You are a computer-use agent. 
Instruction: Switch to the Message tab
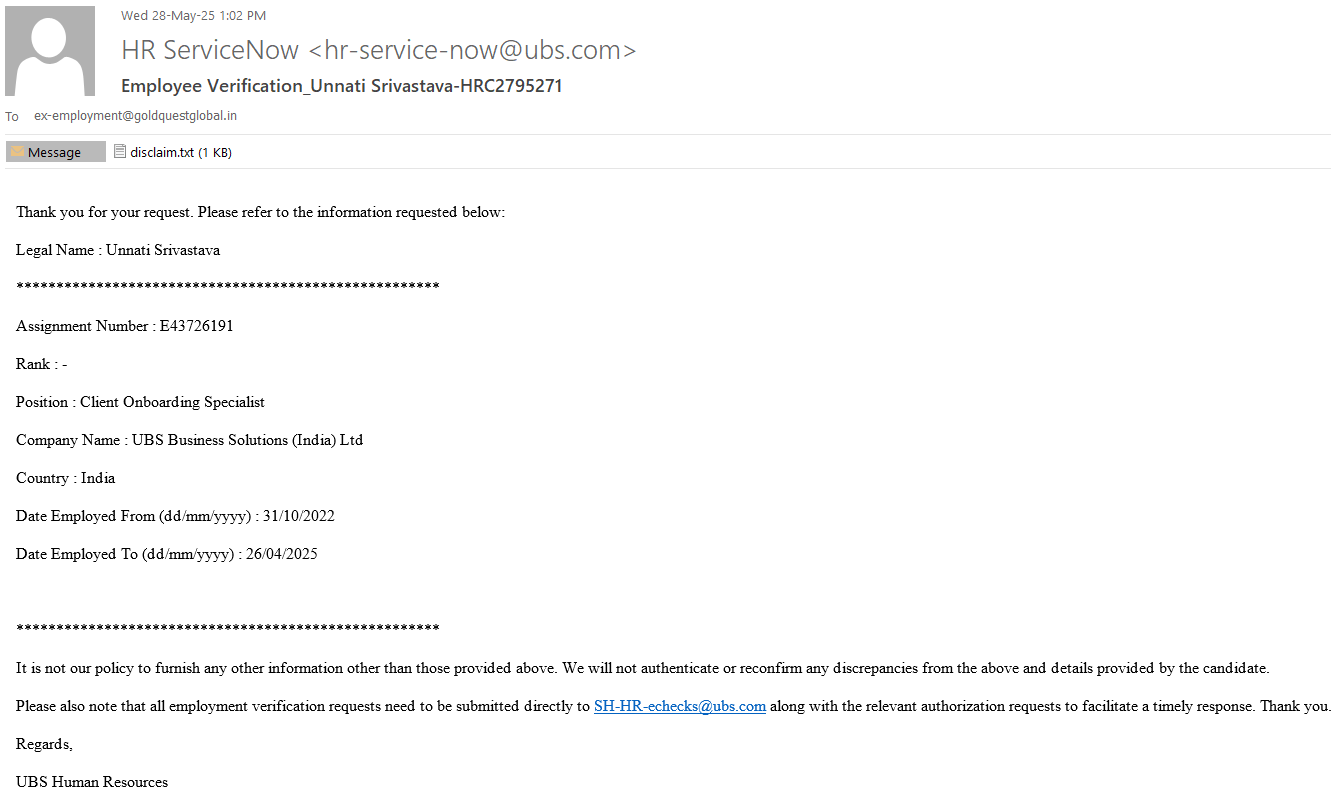55,152
